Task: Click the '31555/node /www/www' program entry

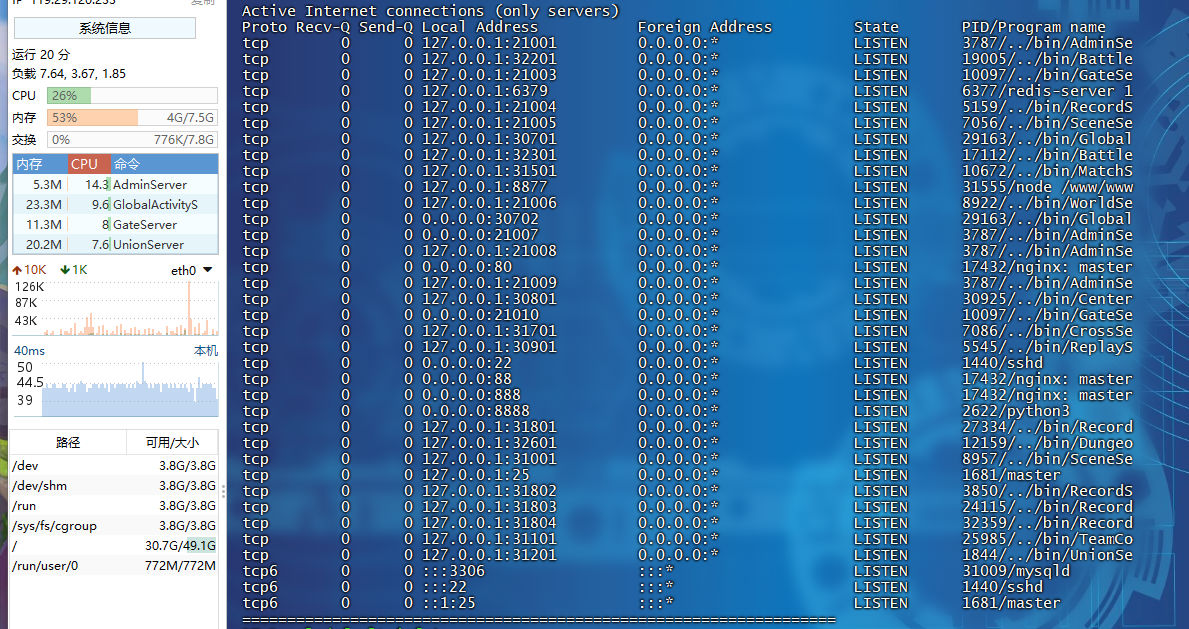Action: pos(1047,187)
